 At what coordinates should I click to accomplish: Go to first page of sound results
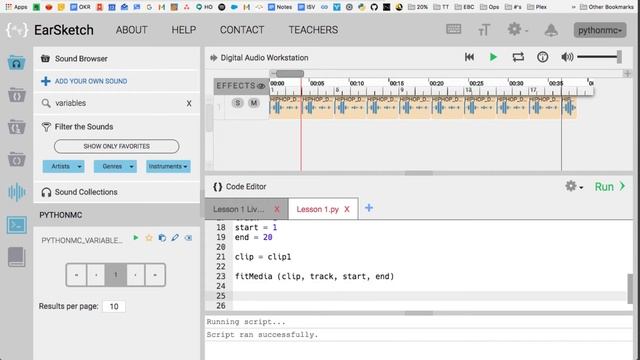(76, 275)
